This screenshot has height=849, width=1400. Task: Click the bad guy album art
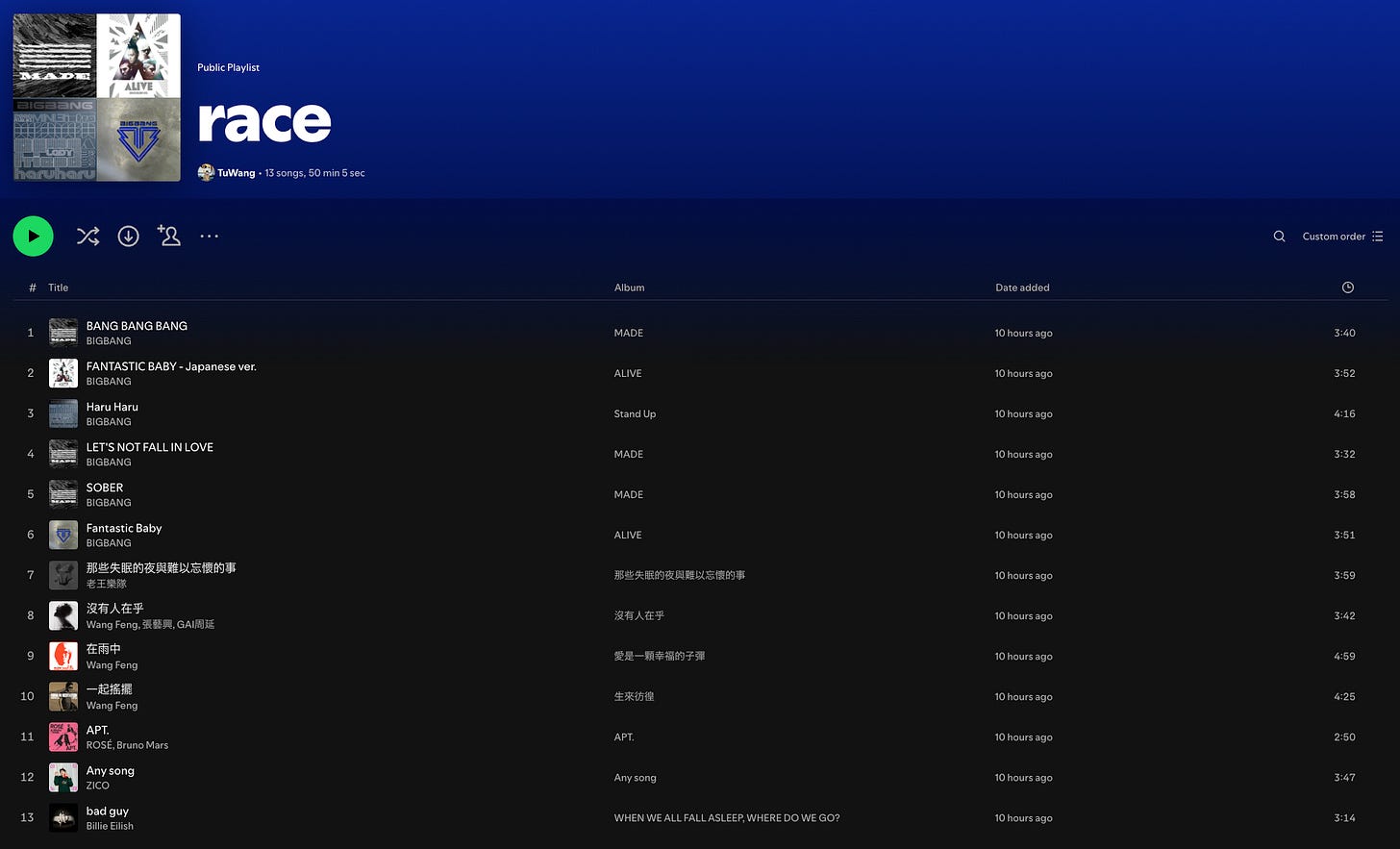coord(63,817)
